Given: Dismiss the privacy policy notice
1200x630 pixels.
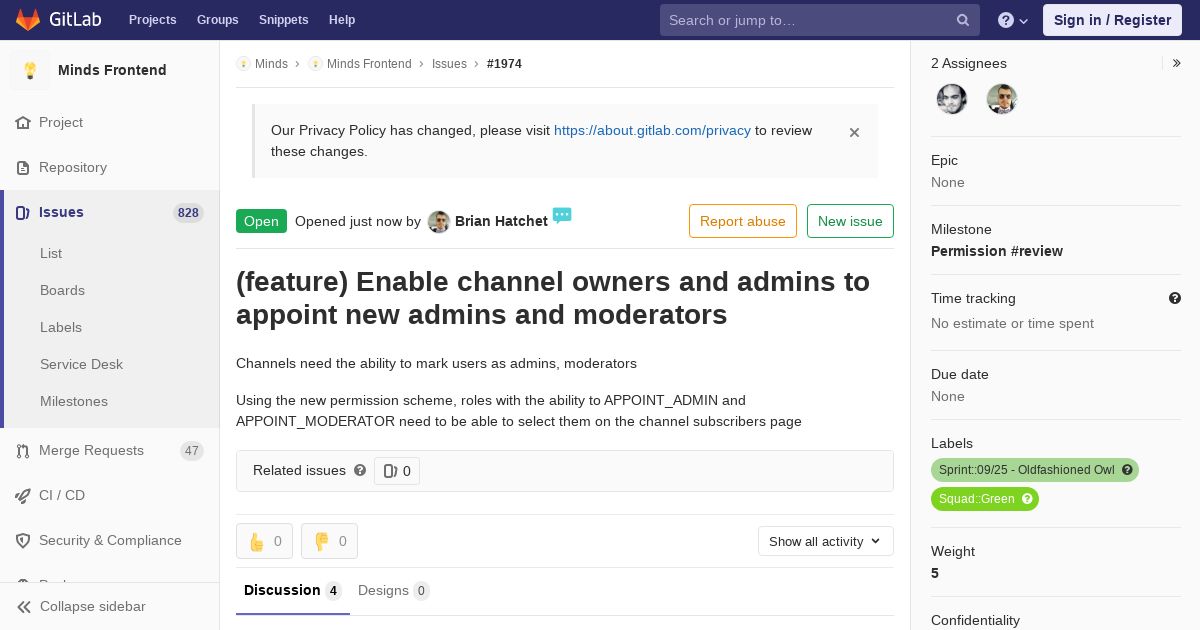Looking at the screenshot, I should pyautogui.click(x=854, y=132).
